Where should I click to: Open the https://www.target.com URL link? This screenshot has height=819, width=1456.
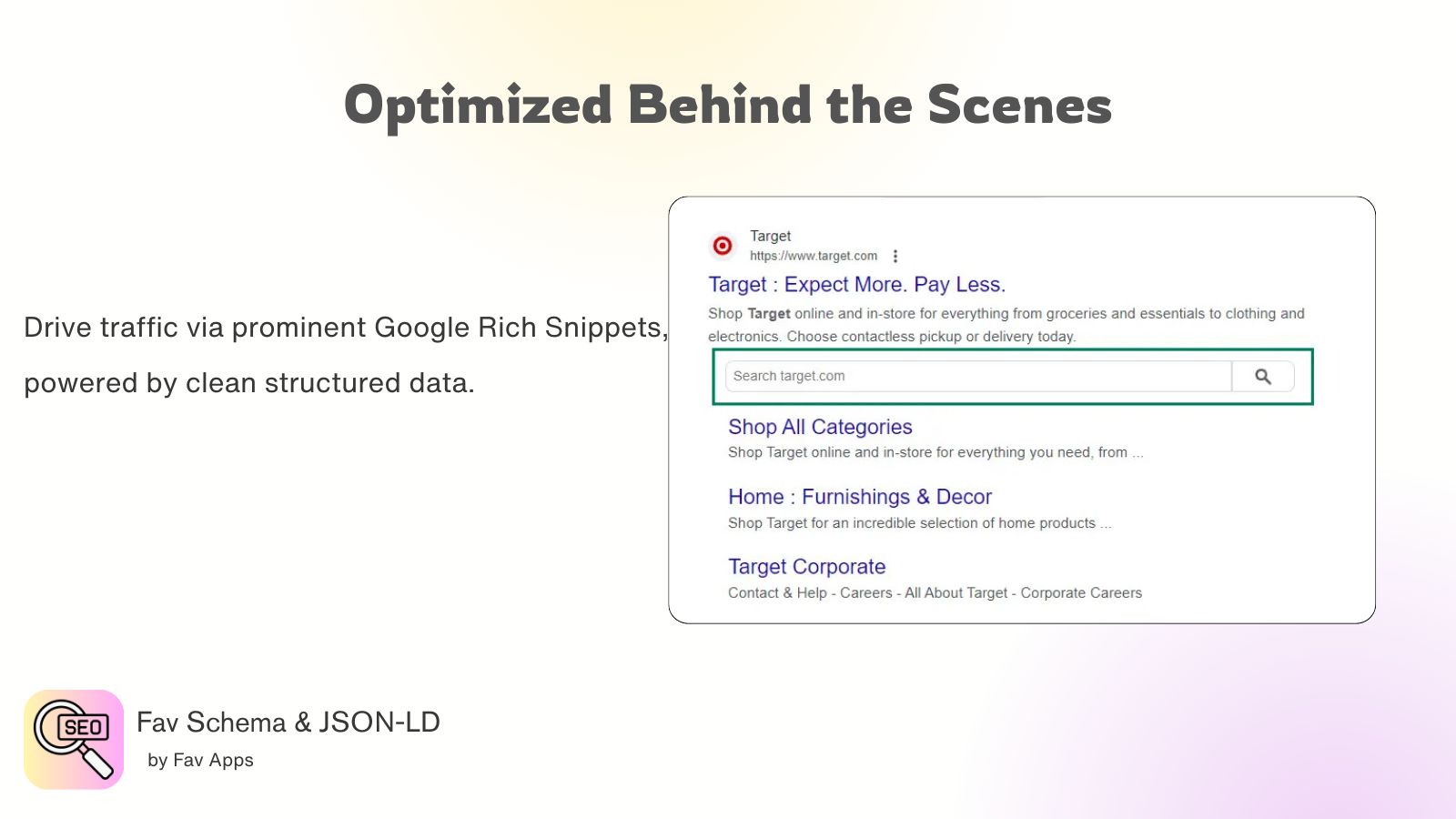[813, 256]
